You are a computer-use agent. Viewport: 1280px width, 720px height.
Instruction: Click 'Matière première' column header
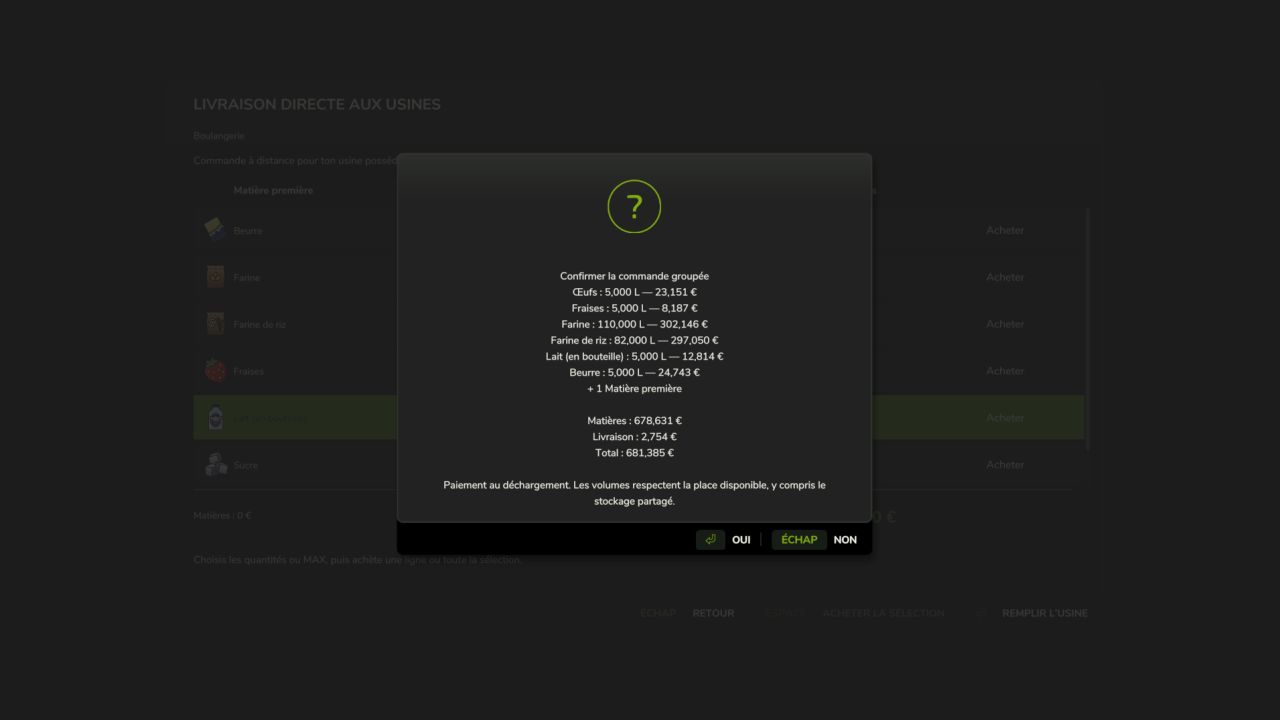273,190
